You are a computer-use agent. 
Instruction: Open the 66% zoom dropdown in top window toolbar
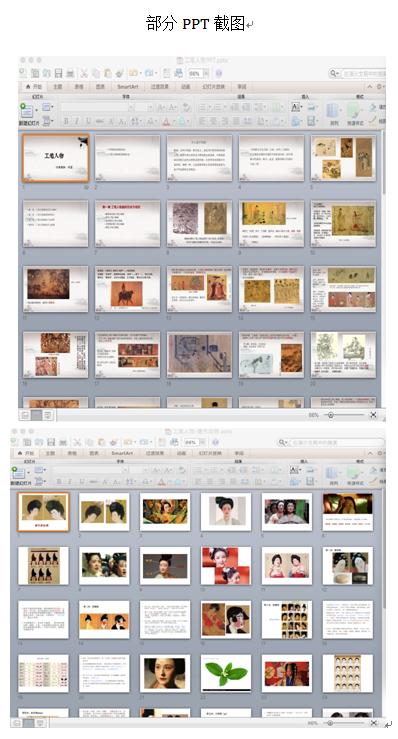pyautogui.click(x=206, y=73)
